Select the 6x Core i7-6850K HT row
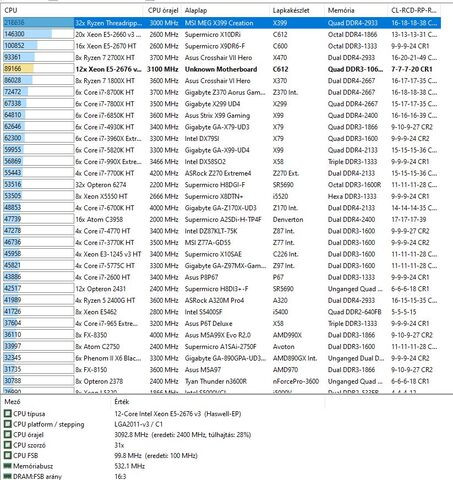 point(222,115)
